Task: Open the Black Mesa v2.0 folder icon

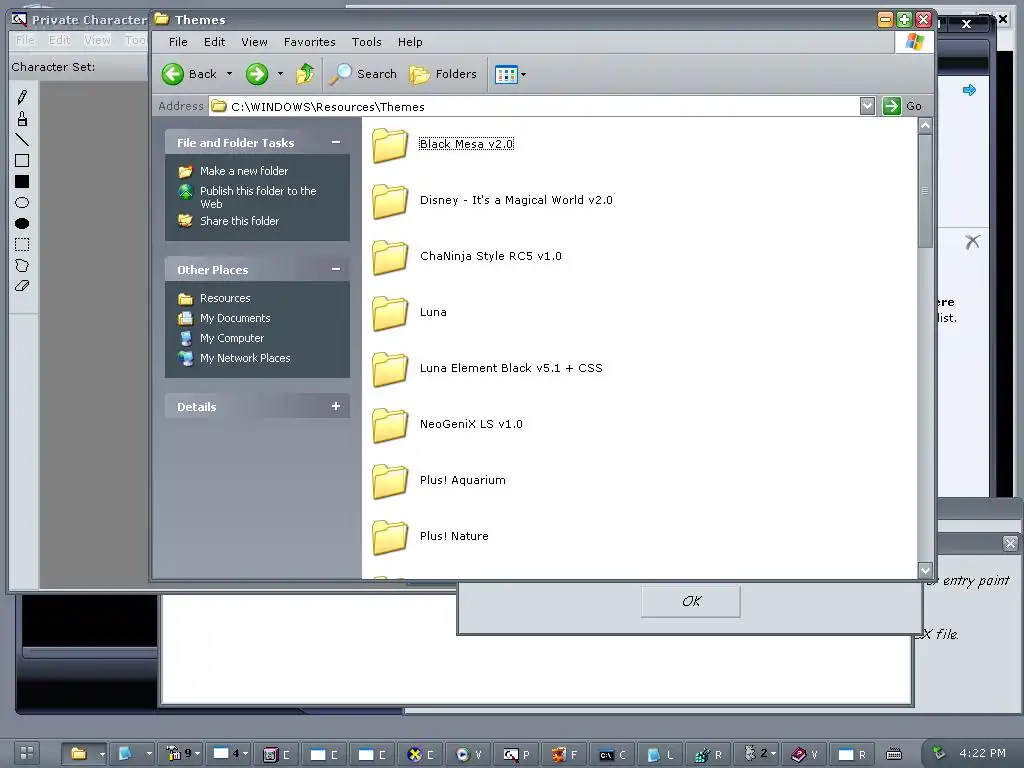Action: [390, 145]
